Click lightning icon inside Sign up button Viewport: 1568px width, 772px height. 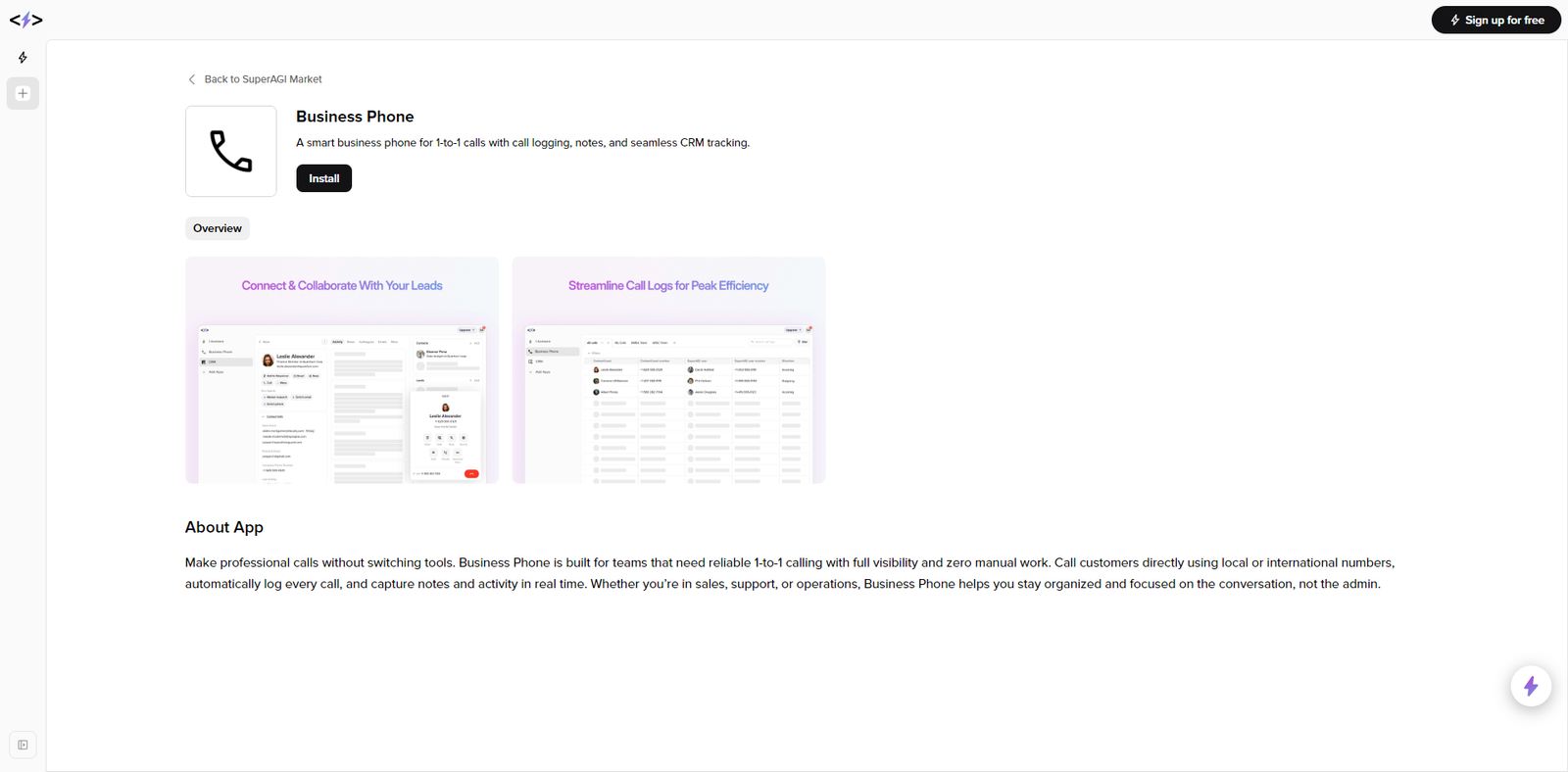1454,20
